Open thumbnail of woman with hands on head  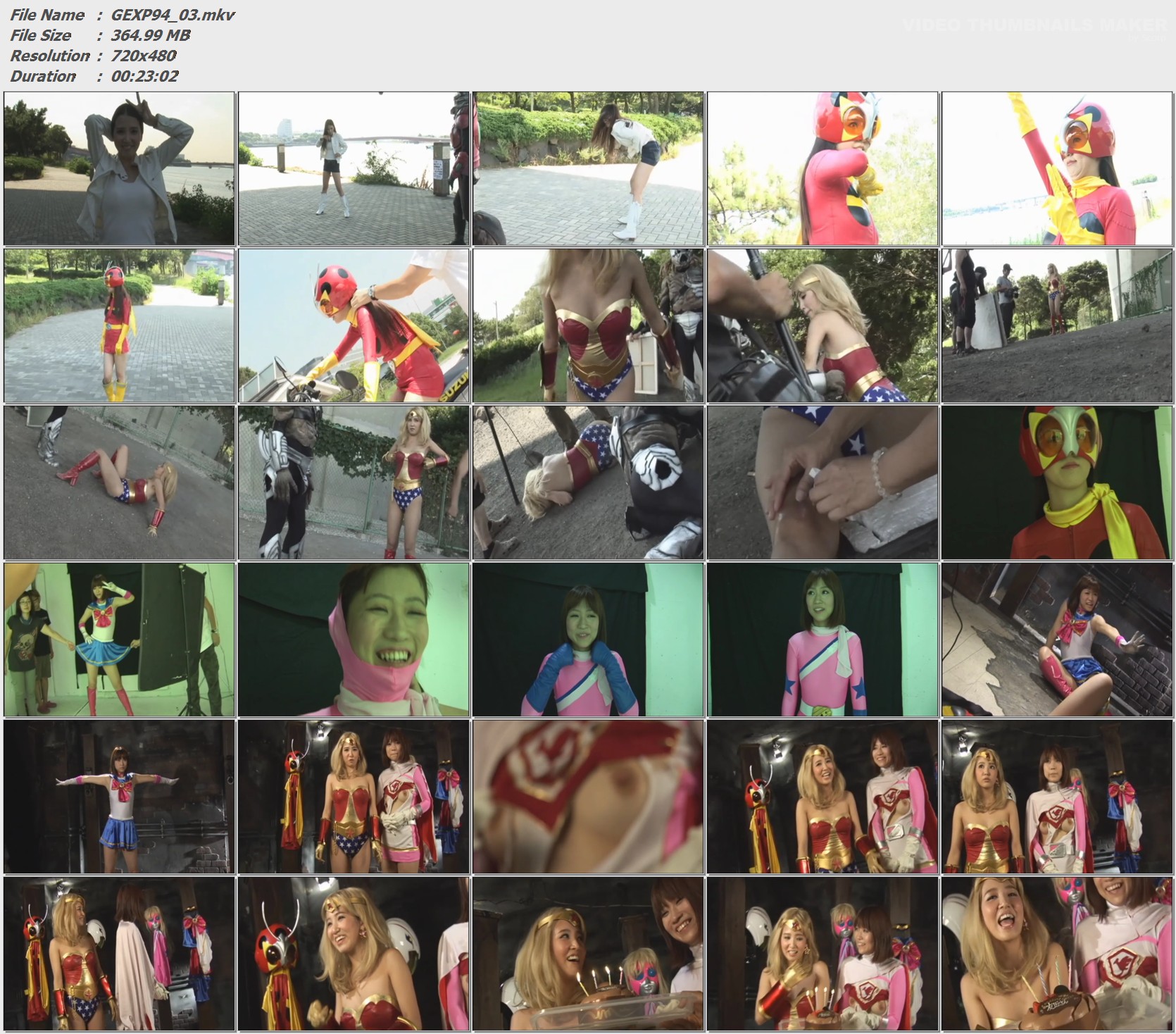(x=119, y=168)
